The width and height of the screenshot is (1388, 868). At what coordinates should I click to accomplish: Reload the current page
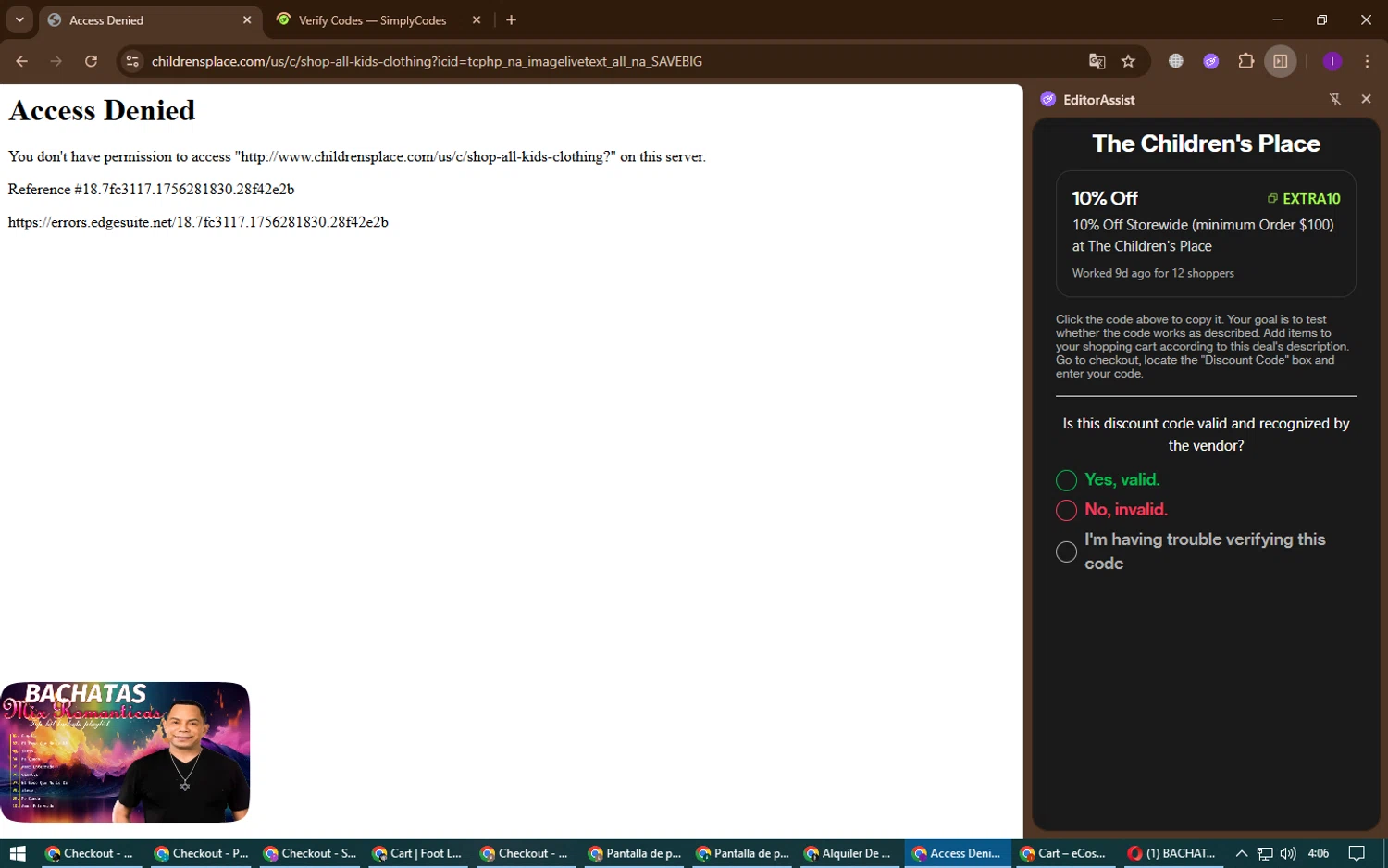91,61
